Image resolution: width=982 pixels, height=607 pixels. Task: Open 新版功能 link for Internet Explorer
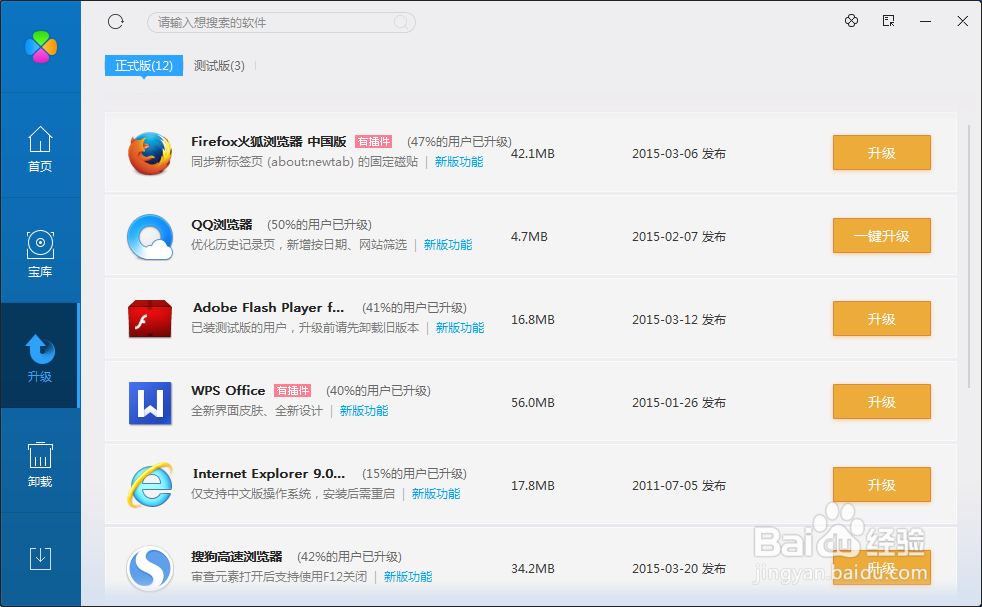click(436, 494)
